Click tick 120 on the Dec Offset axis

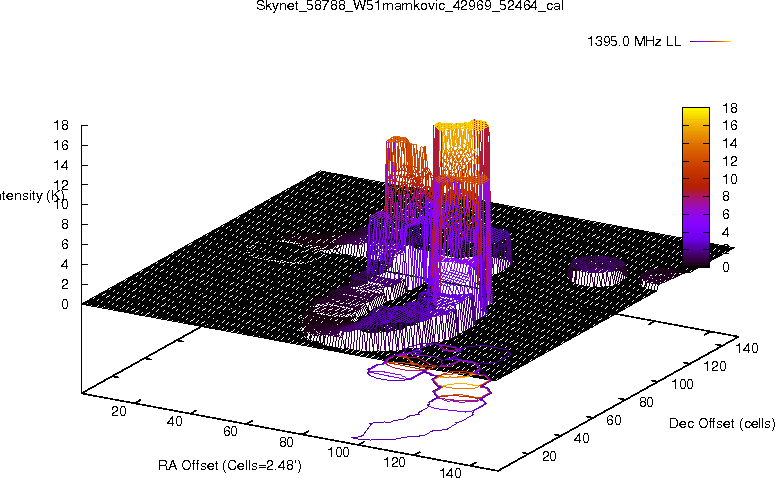pos(715,366)
